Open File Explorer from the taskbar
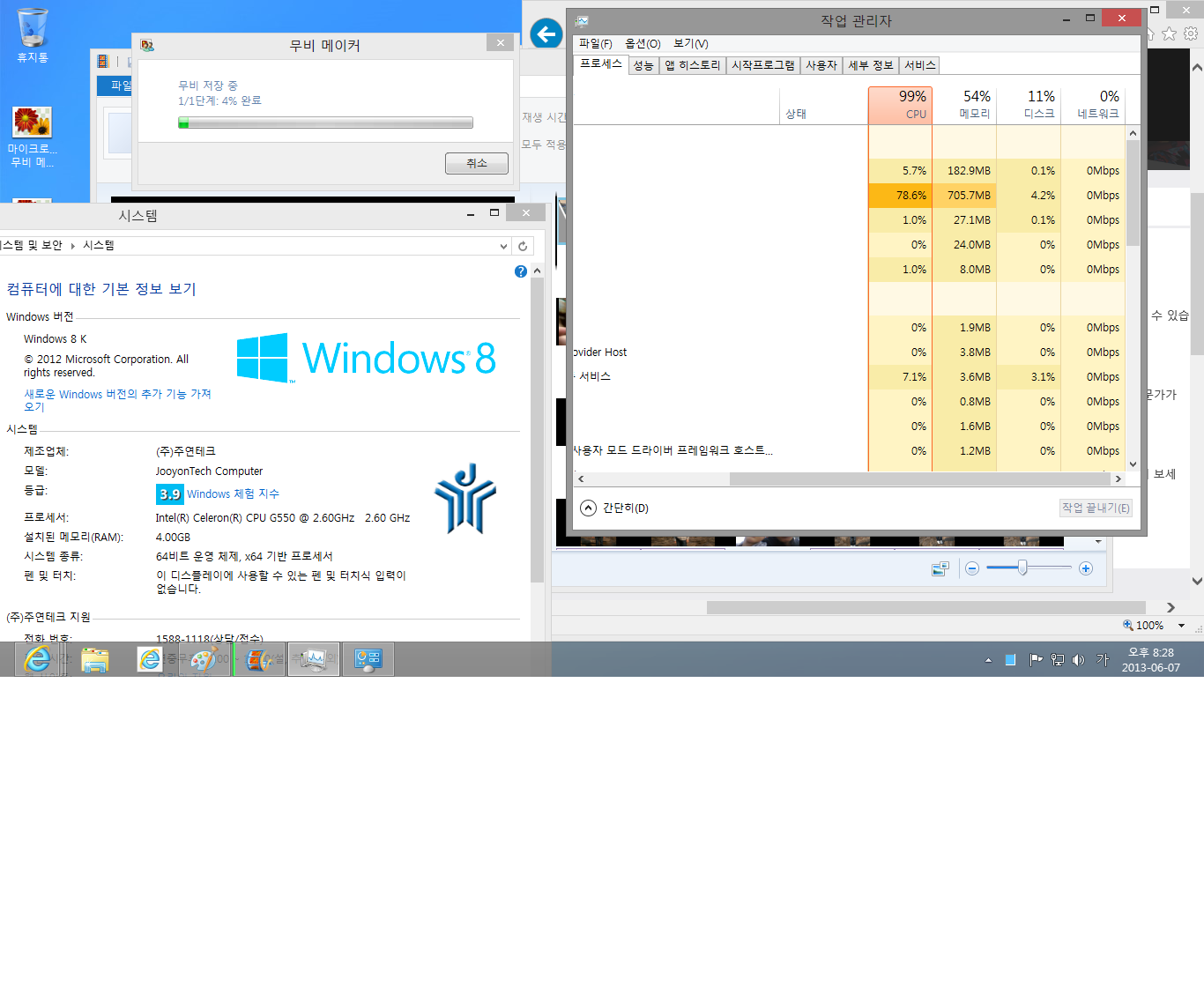Image resolution: width=1204 pixels, height=987 pixels. pyautogui.click(x=95, y=659)
